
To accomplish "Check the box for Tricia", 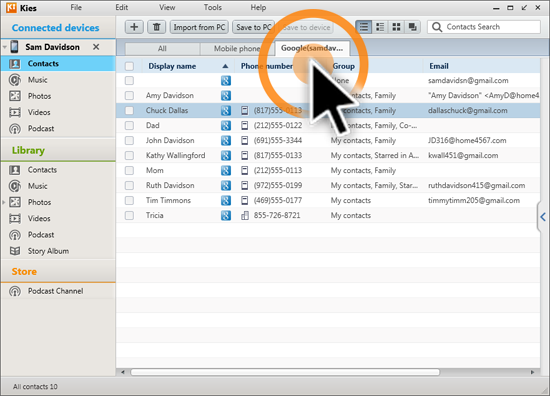I will (x=129, y=215).
